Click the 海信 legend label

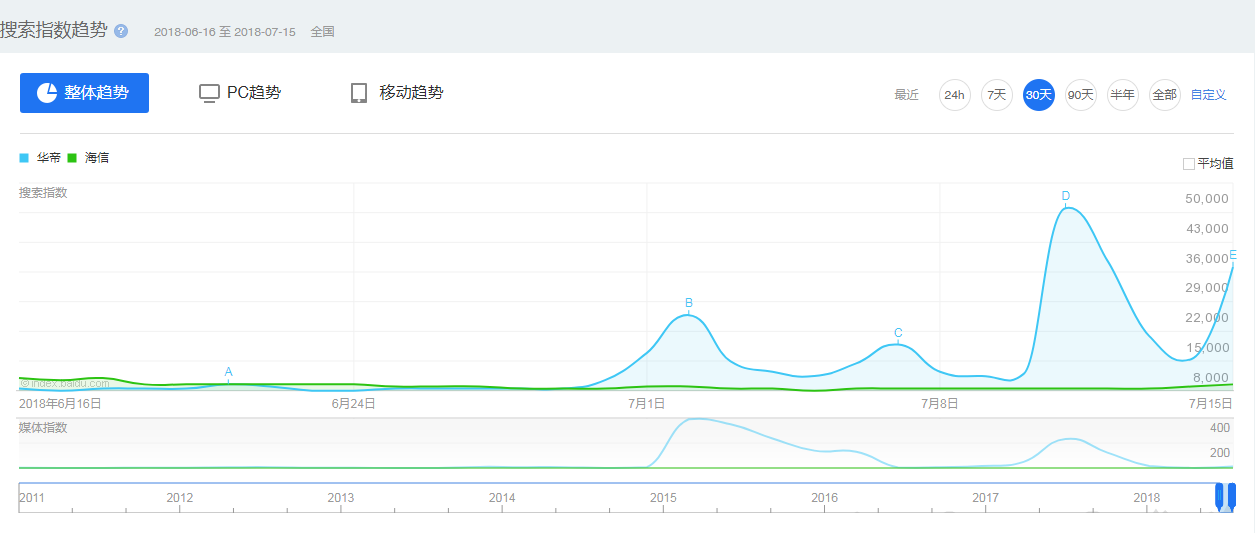coord(97,158)
